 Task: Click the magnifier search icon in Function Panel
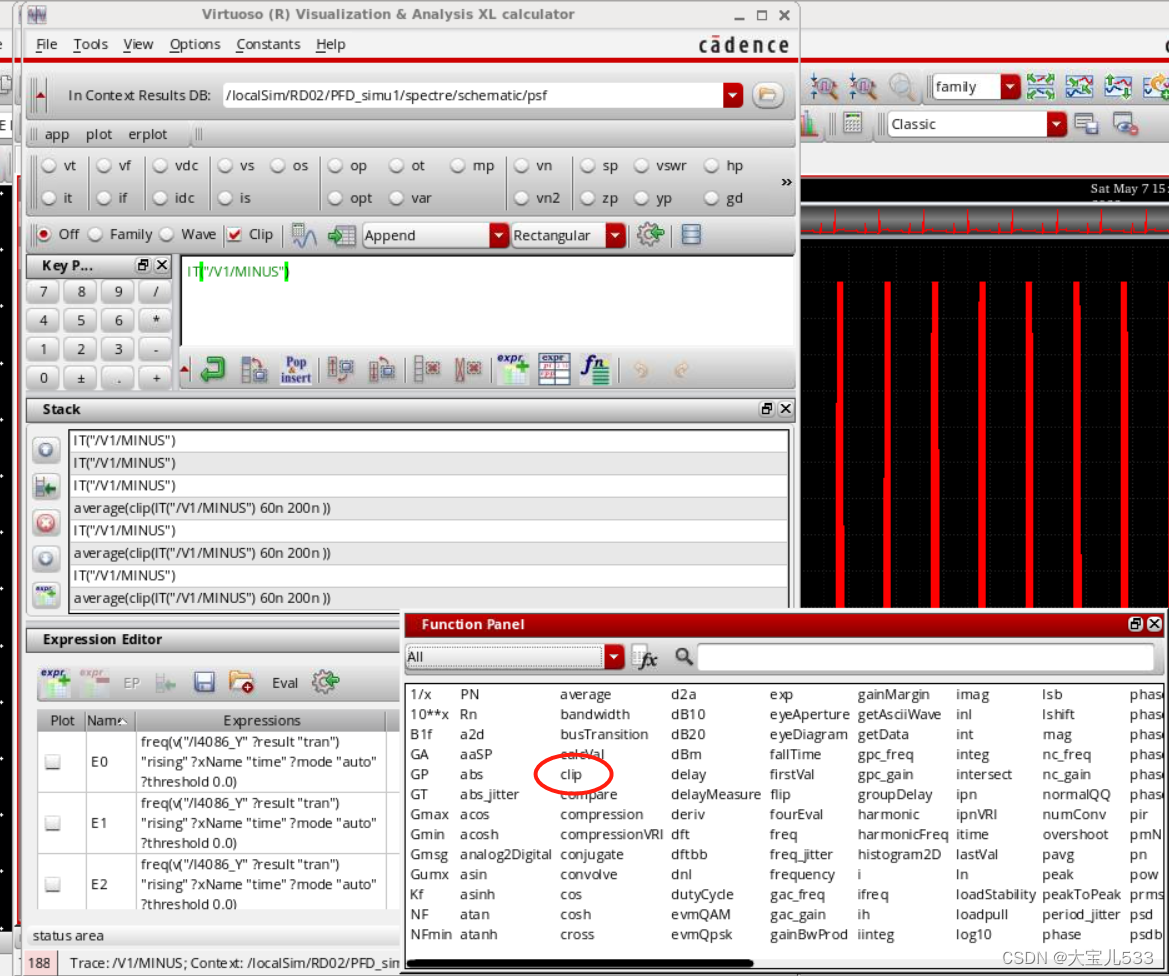point(684,657)
